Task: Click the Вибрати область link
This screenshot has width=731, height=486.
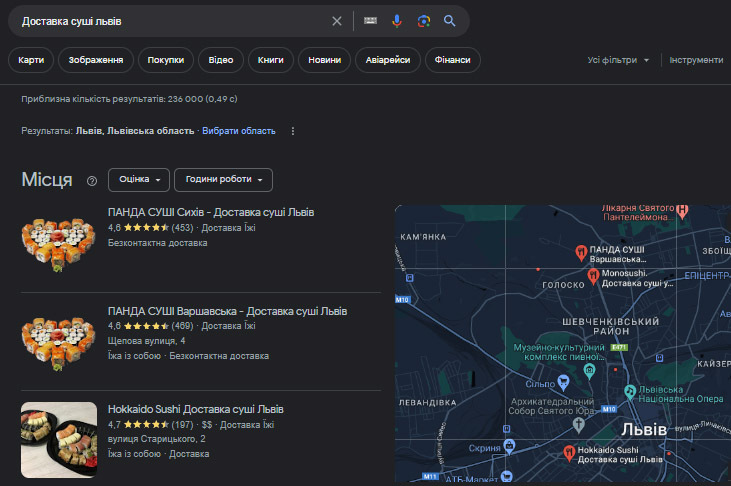Action: pos(239,131)
